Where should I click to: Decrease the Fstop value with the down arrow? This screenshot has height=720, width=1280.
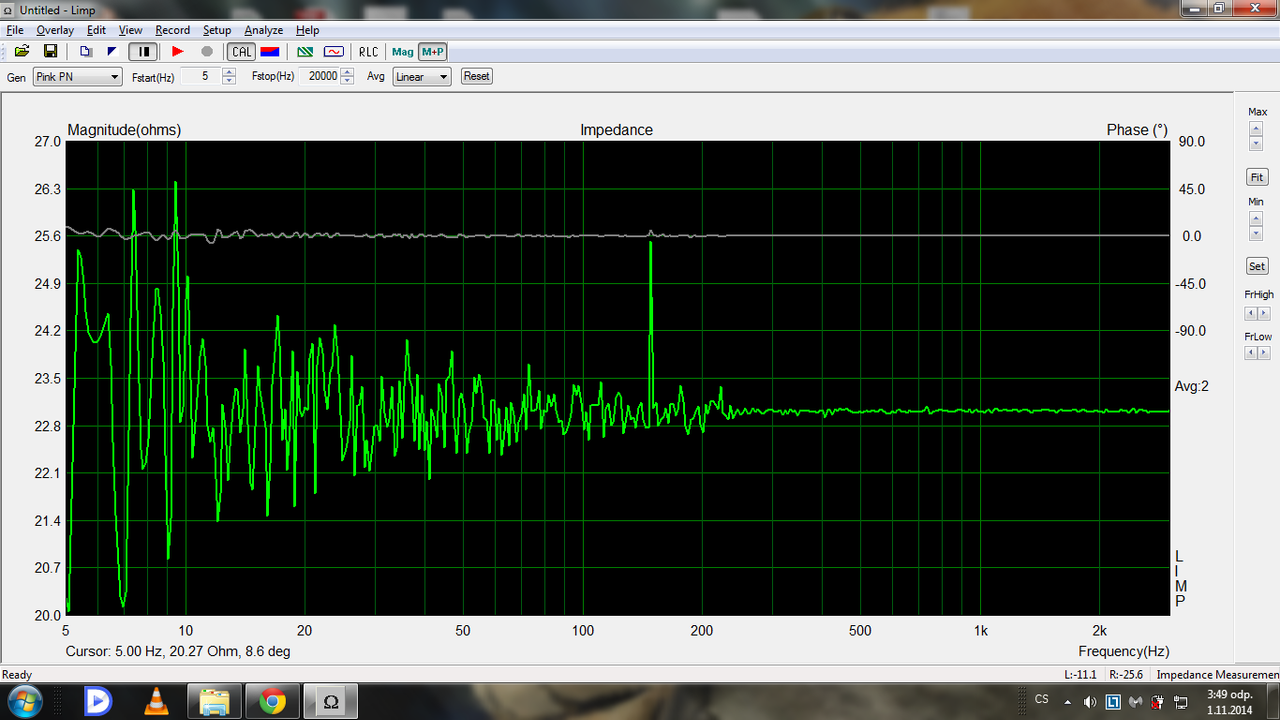click(347, 81)
